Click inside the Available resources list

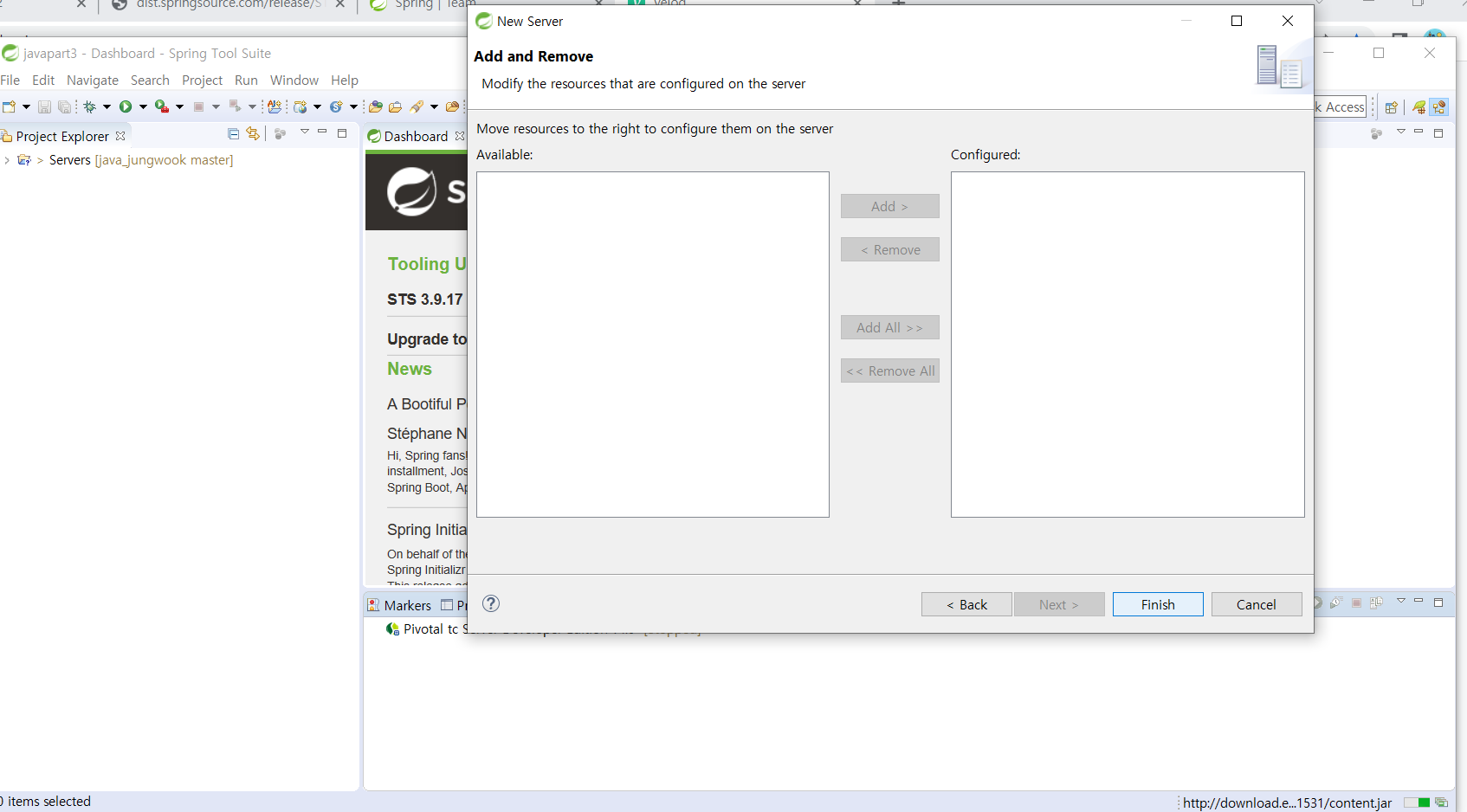coord(653,345)
